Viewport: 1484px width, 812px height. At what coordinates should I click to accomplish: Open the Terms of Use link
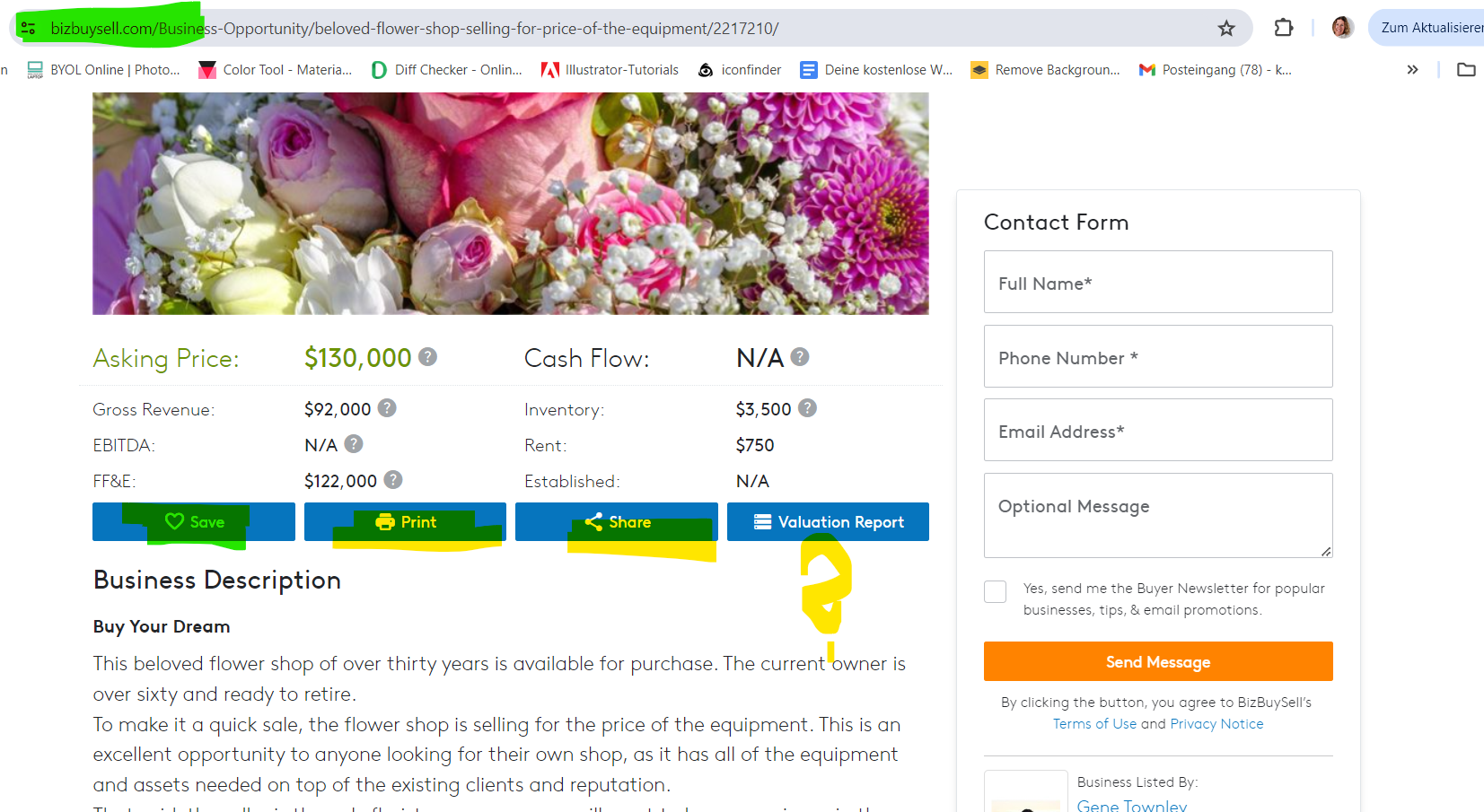(1094, 723)
